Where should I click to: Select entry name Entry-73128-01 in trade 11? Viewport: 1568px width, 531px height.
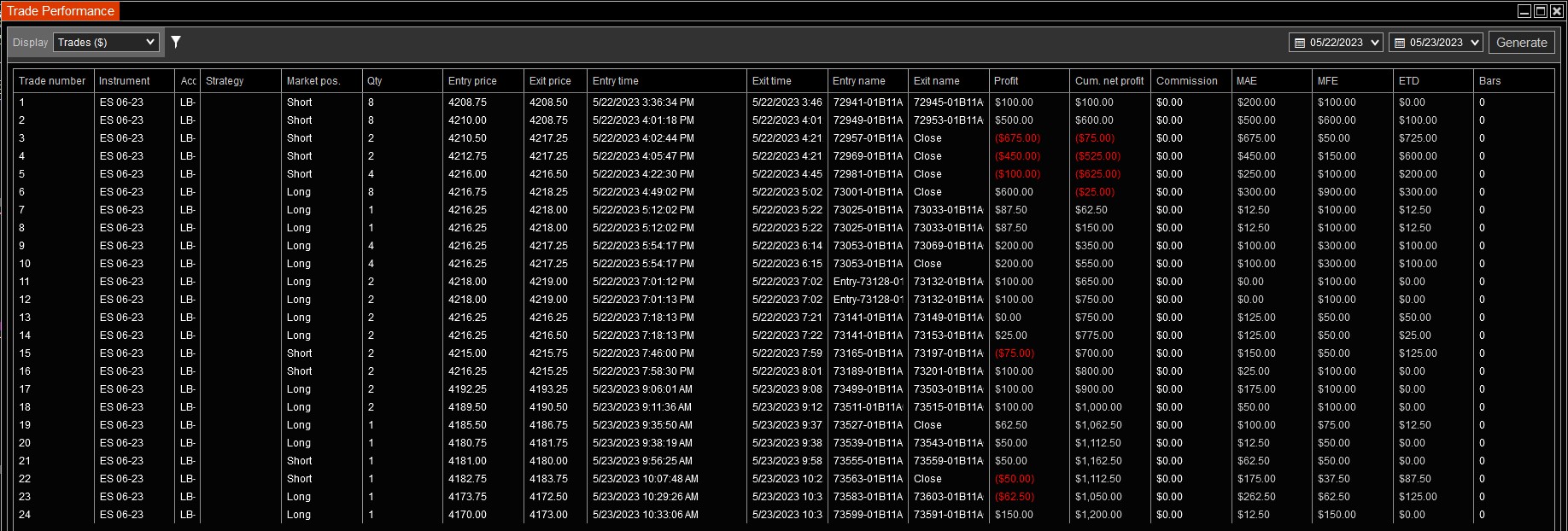[868, 282]
